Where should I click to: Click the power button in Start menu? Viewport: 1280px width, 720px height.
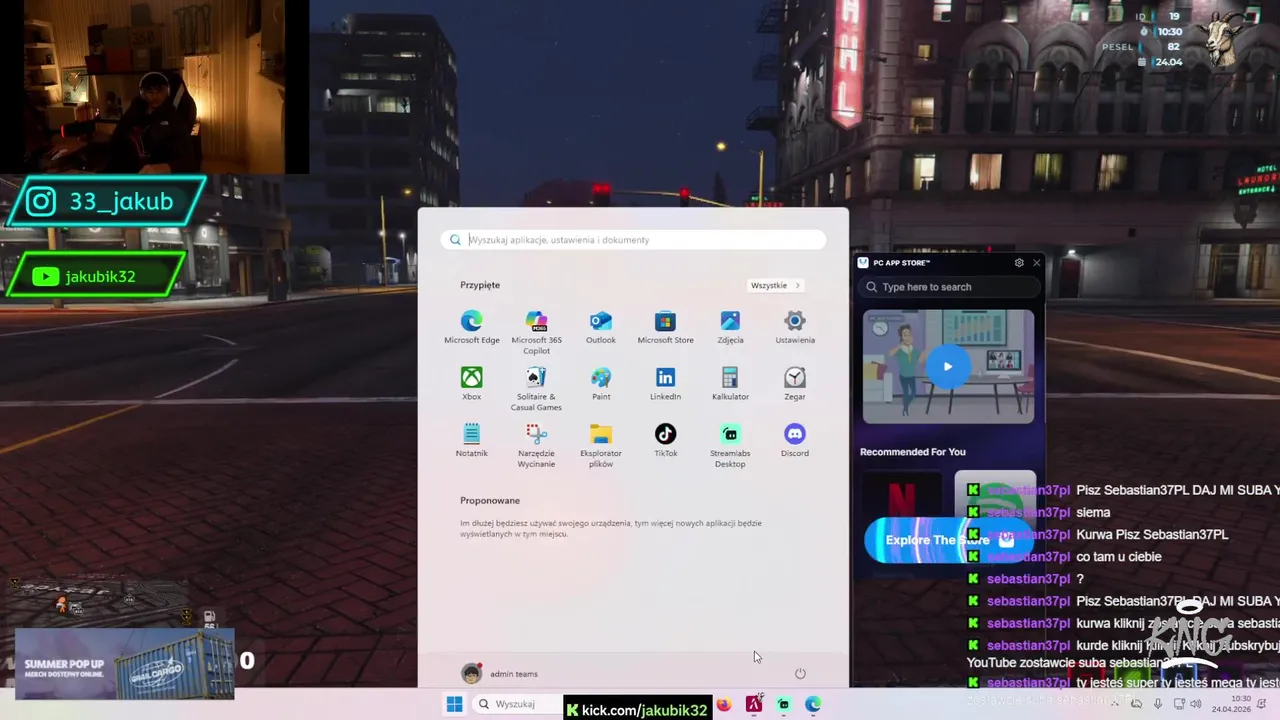click(x=800, y=674)
